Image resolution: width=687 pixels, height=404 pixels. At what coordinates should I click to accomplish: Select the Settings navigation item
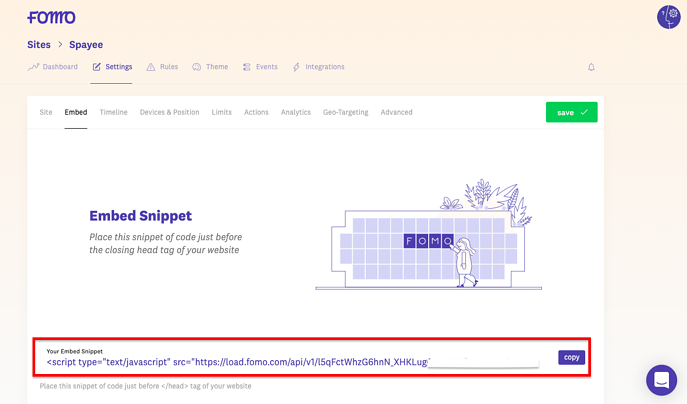pyautogui.click(x=112, y=67)
